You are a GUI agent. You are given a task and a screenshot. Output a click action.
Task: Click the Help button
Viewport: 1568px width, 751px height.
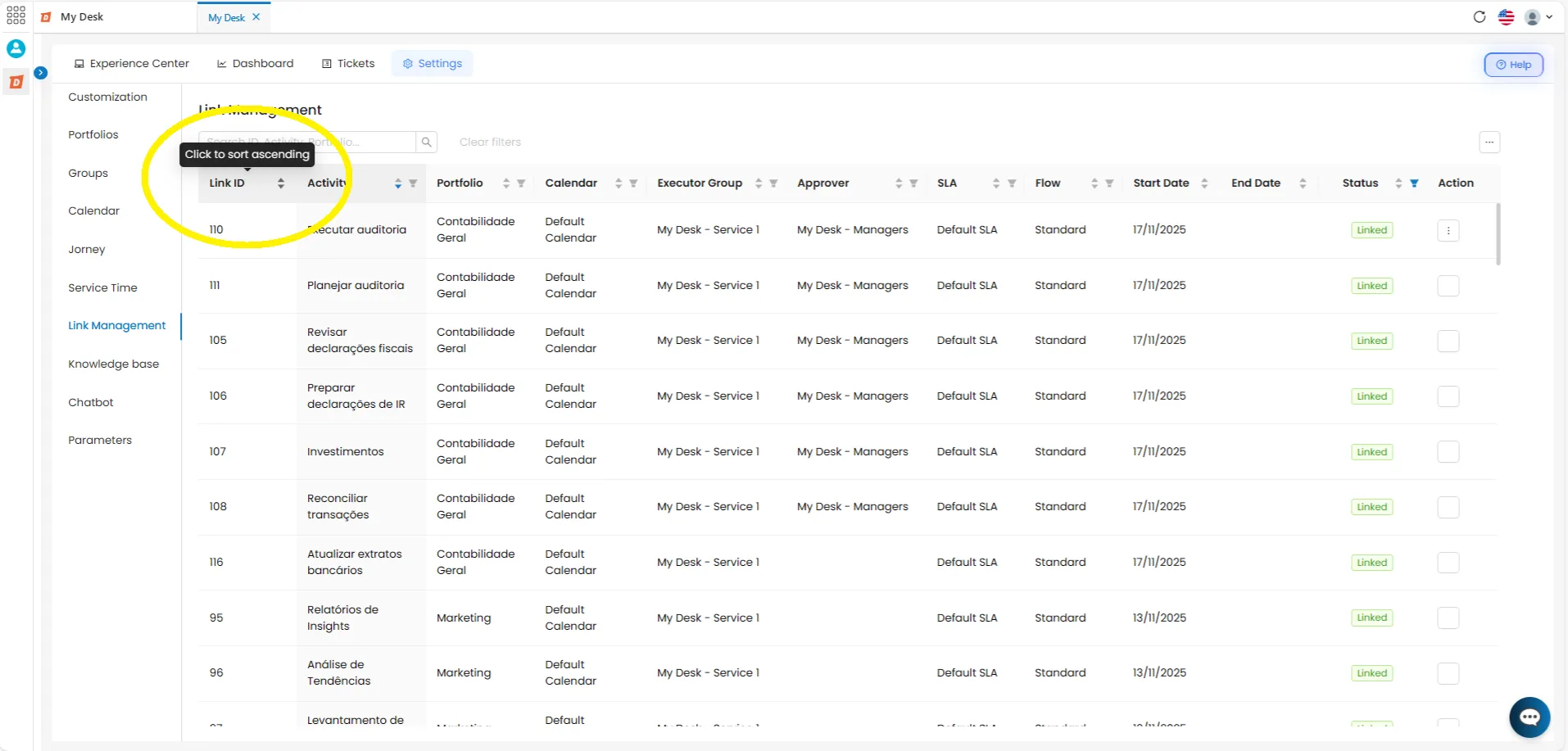click(x=1514, y=65)
